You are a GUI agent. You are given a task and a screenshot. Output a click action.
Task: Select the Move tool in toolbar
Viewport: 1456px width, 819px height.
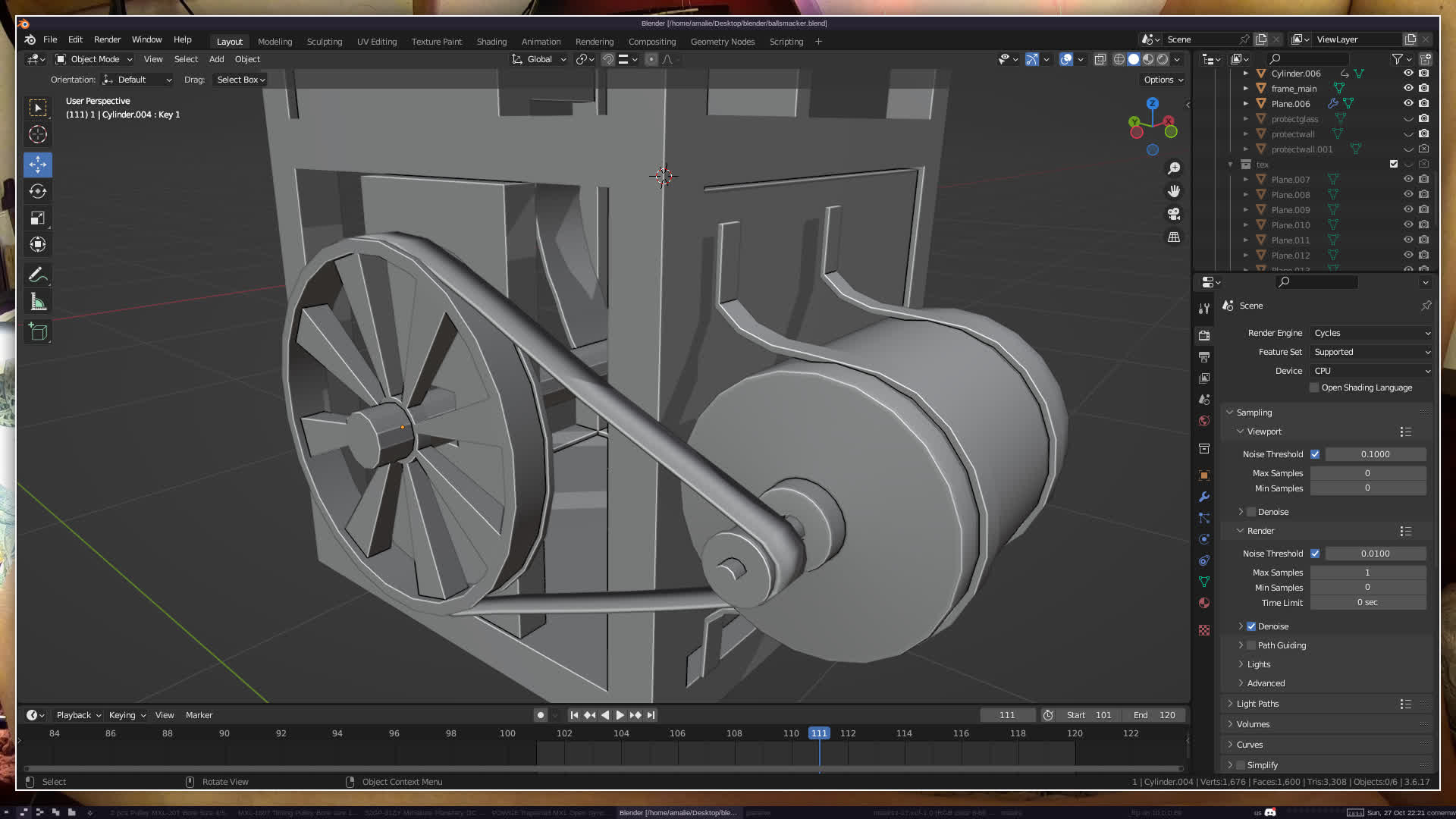coord(38,165)
